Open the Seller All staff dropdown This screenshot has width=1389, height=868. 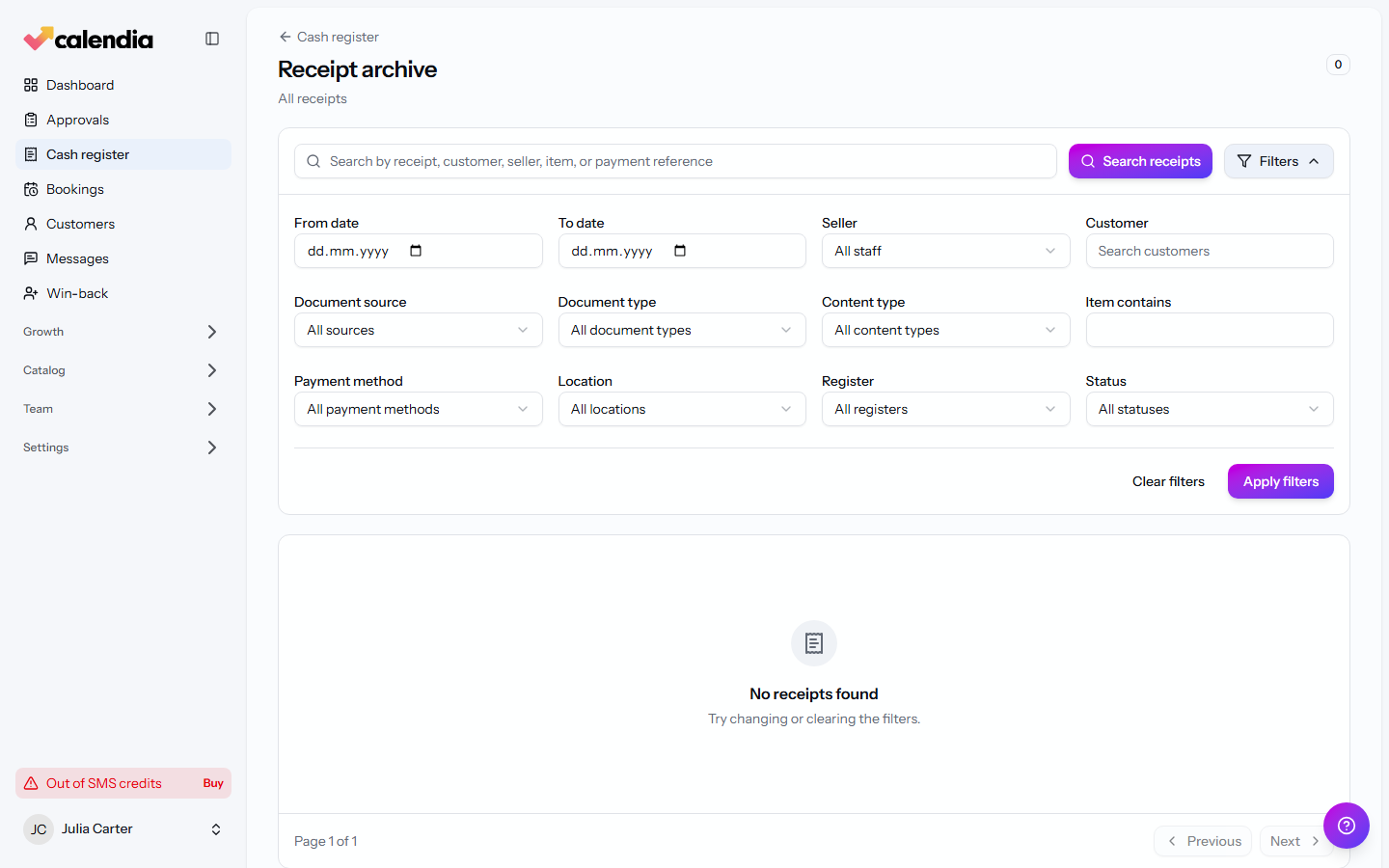click(945, 251)
